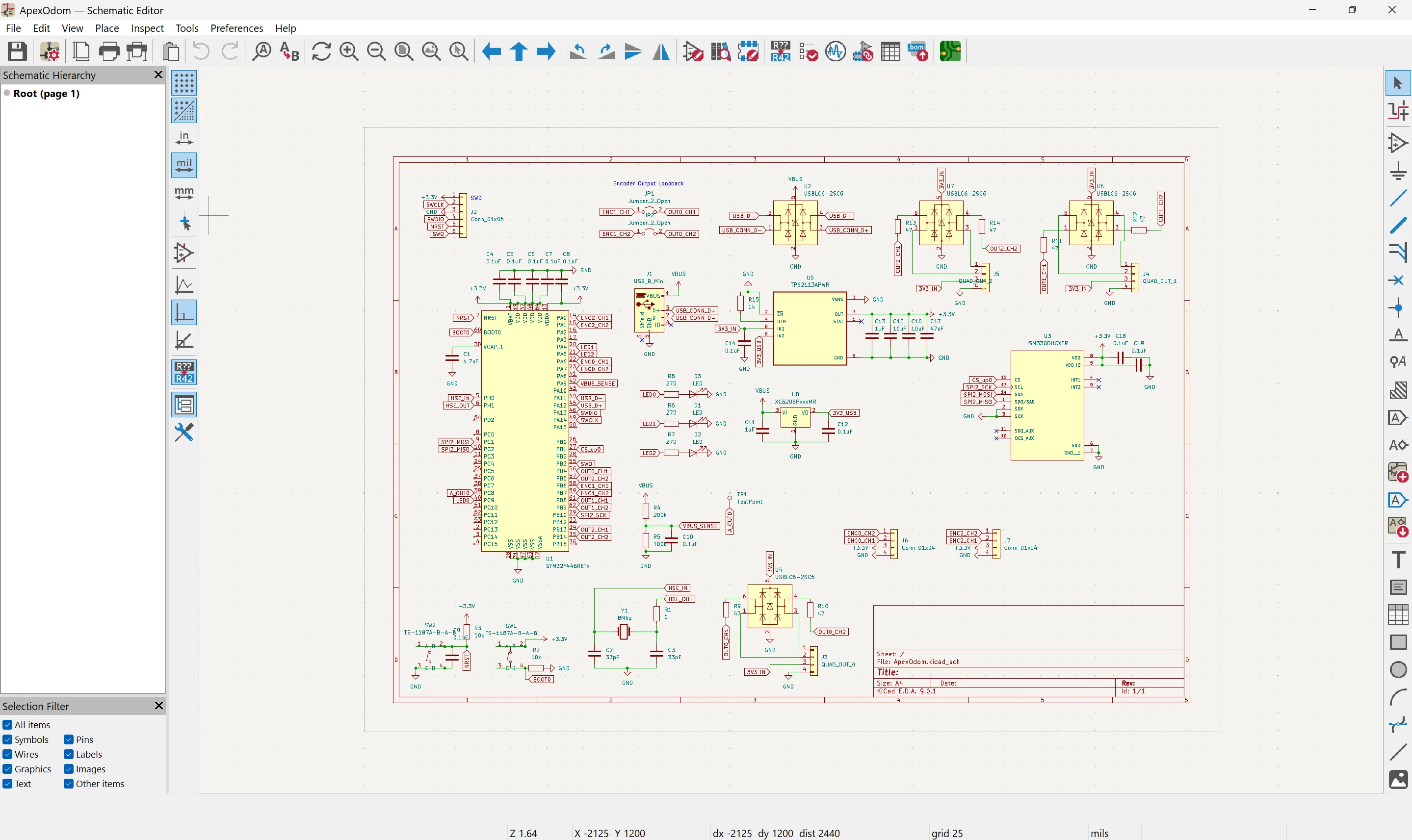Click the 'mils' units in status bar
Viewport: 1412px width, 840px height.
pyautogui.click(x=1099, y=833)
